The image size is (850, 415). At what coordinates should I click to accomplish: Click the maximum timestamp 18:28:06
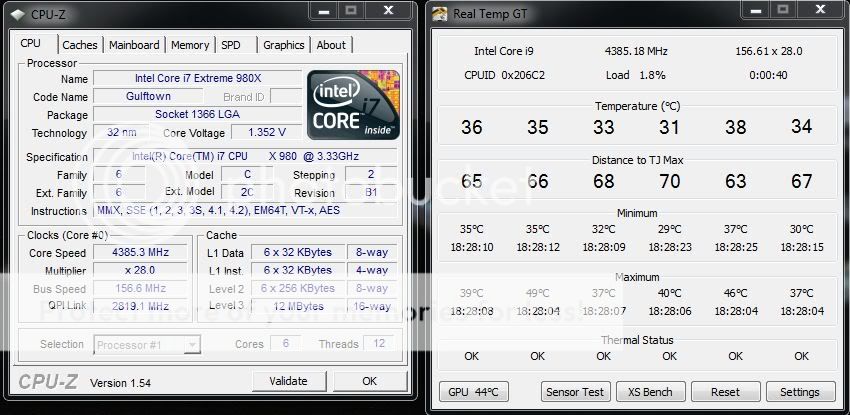tap(670, 311)
